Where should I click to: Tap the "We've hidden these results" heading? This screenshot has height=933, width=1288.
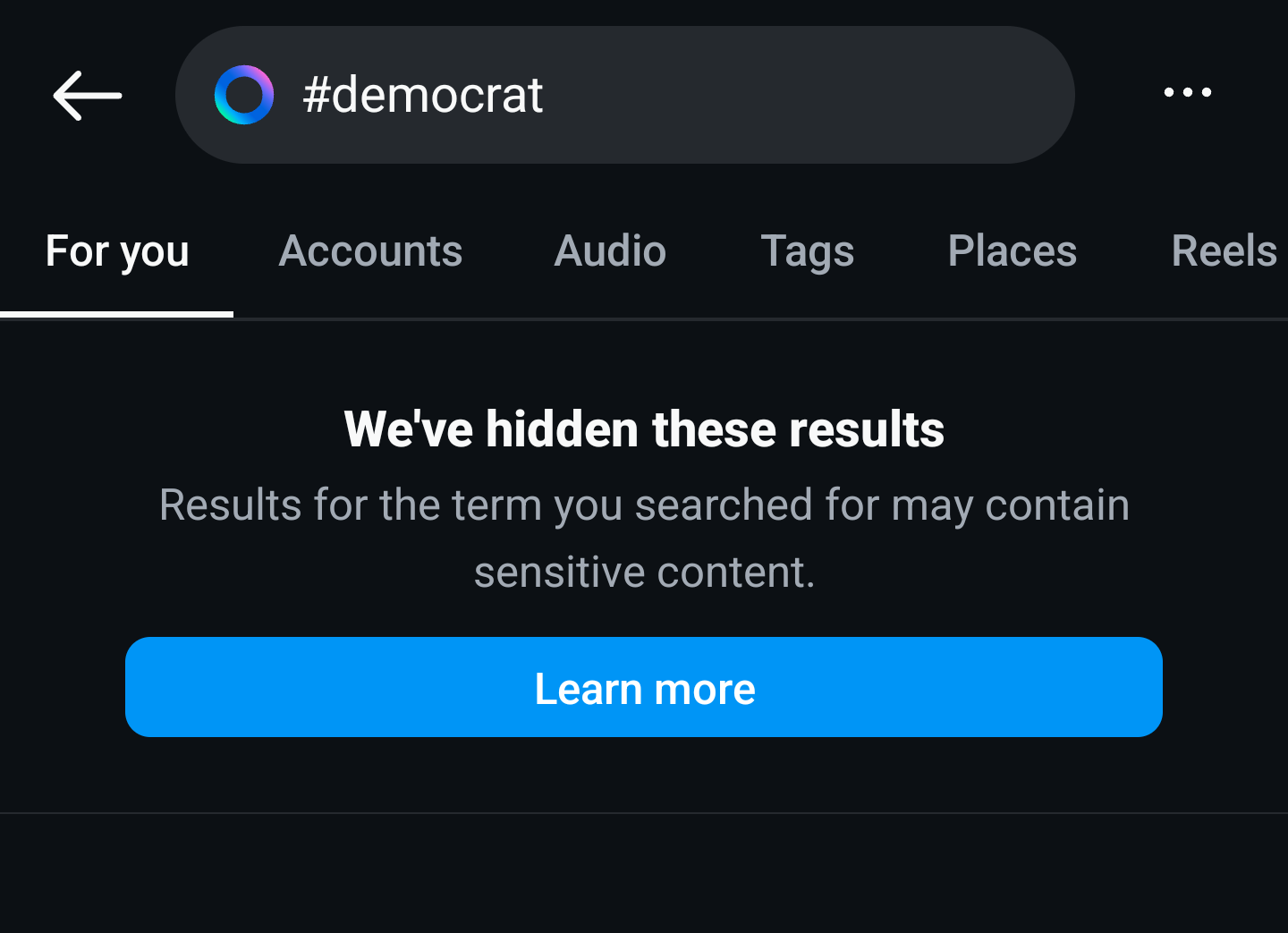pyautogui.click(x=644, y=429)
